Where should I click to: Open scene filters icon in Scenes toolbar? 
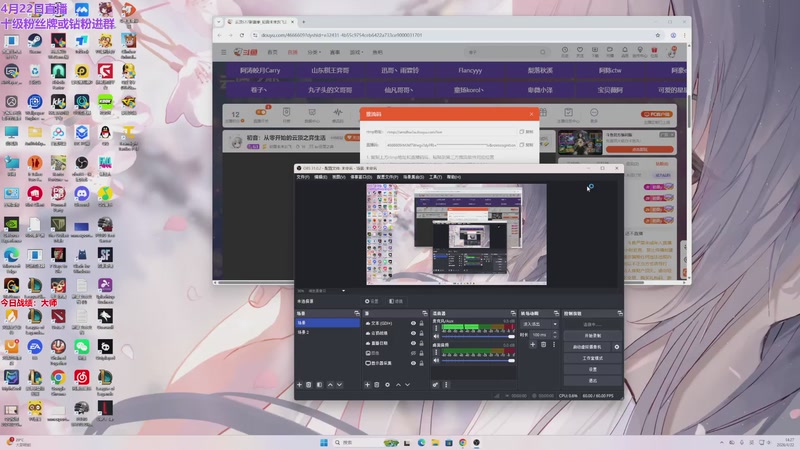pos(319,385)
